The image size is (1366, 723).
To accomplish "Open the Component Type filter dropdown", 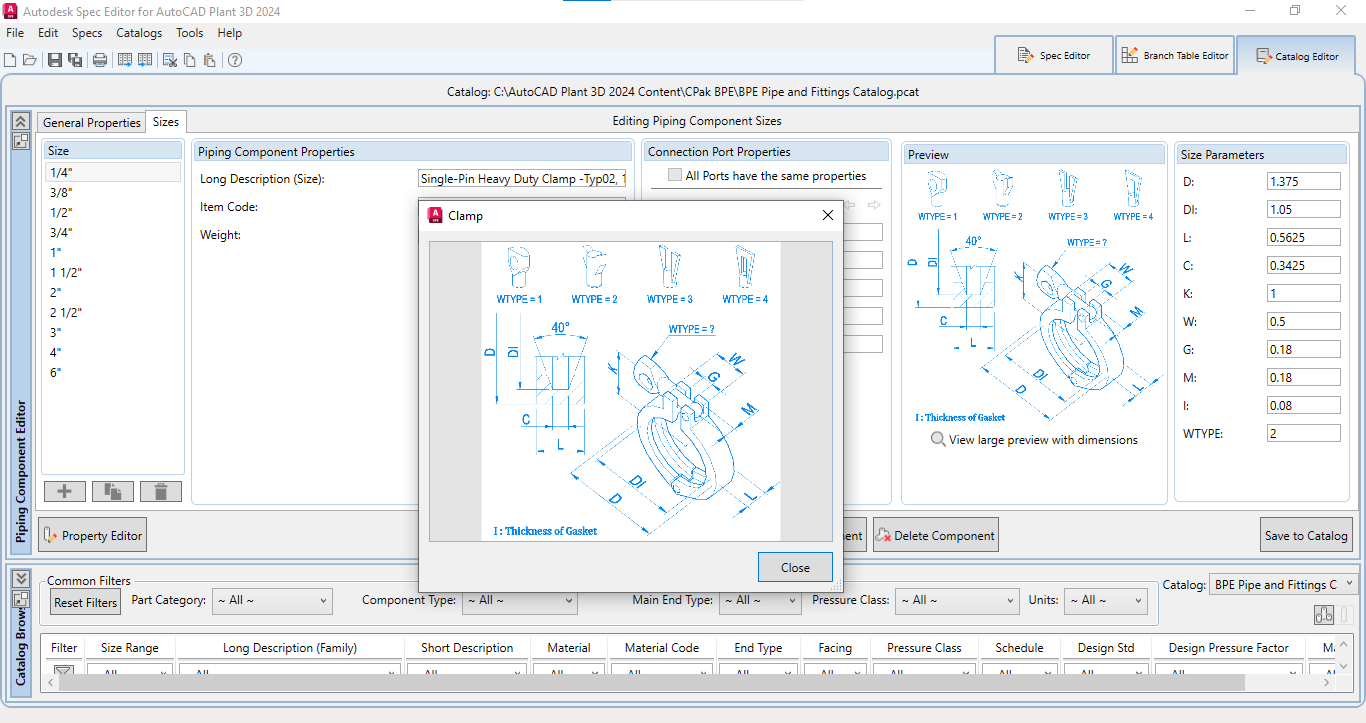I will pos(520,600).
